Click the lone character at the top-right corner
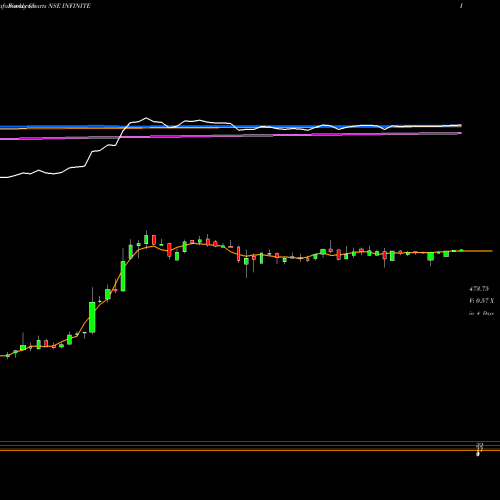Screen dimensions: 500x500 (x=461, y=6)
